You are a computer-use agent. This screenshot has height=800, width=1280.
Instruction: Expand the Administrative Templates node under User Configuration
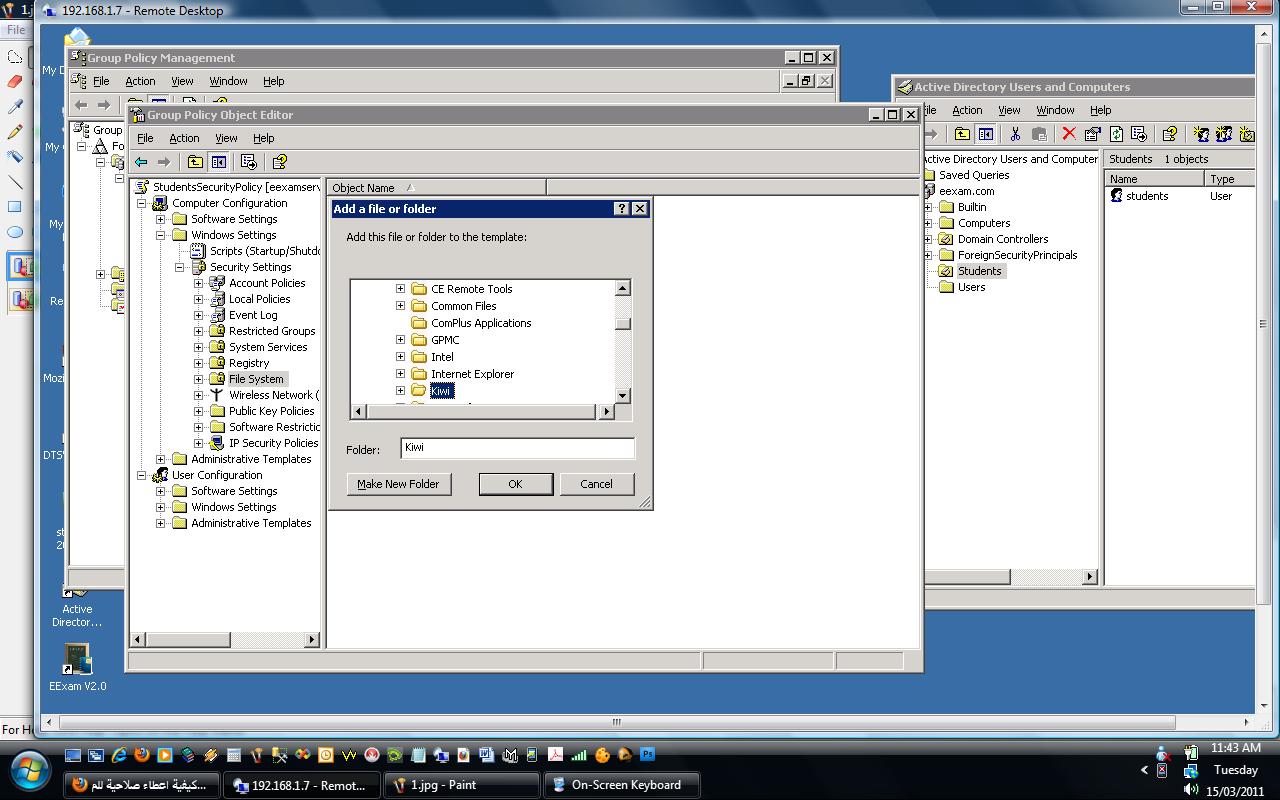(161, 523)
